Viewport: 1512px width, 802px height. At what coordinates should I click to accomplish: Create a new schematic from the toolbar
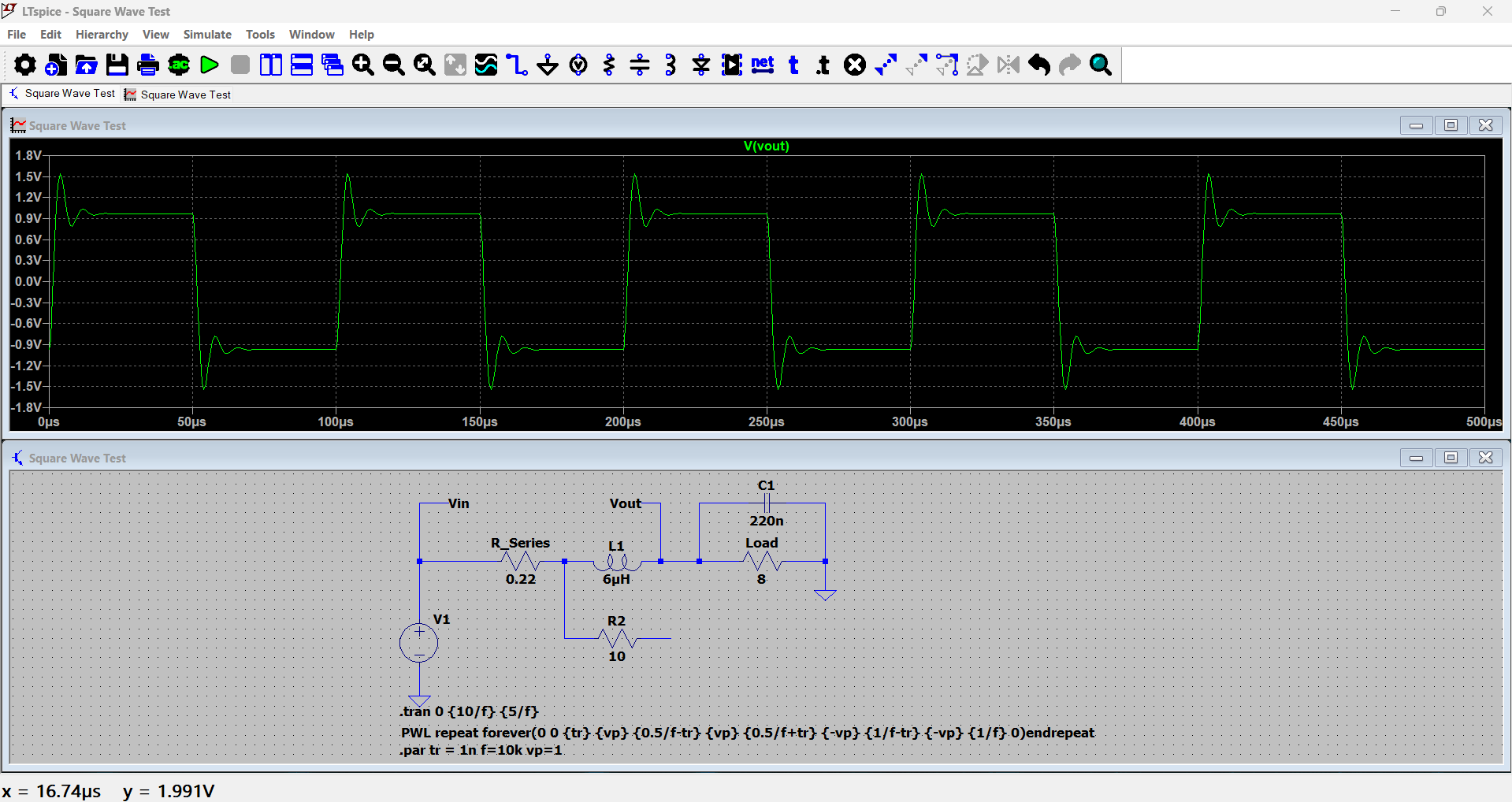click(56, 65)
